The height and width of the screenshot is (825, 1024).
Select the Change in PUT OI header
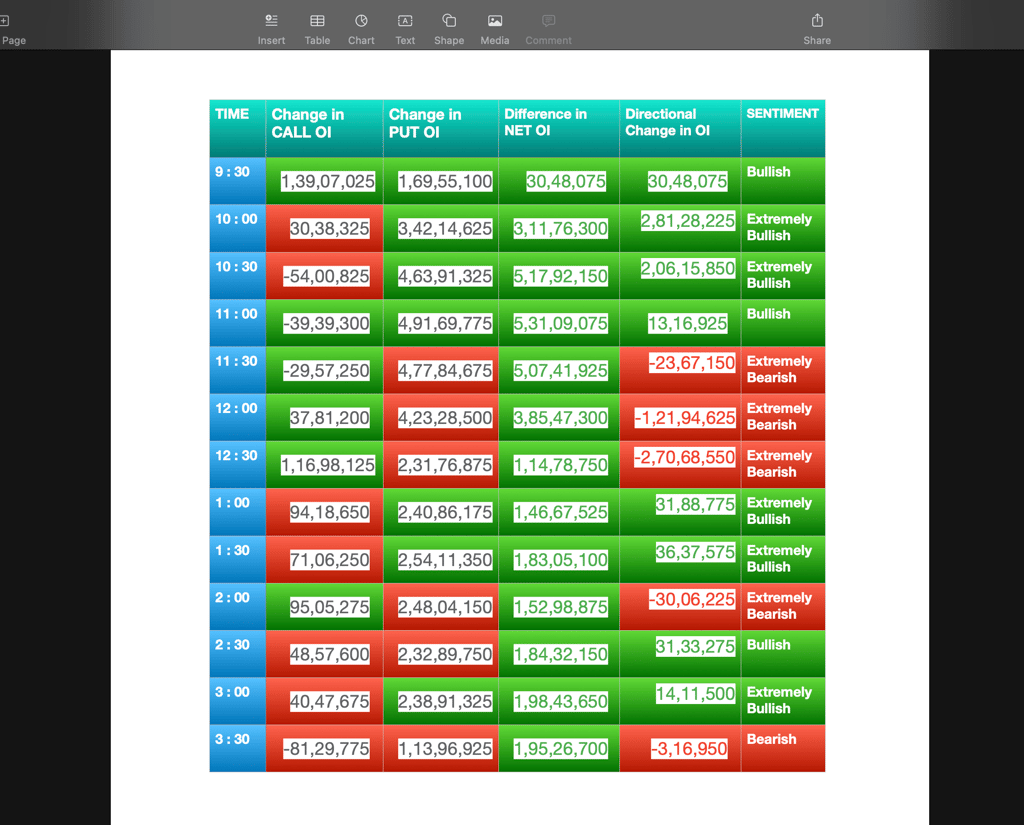tap(441, 129)
